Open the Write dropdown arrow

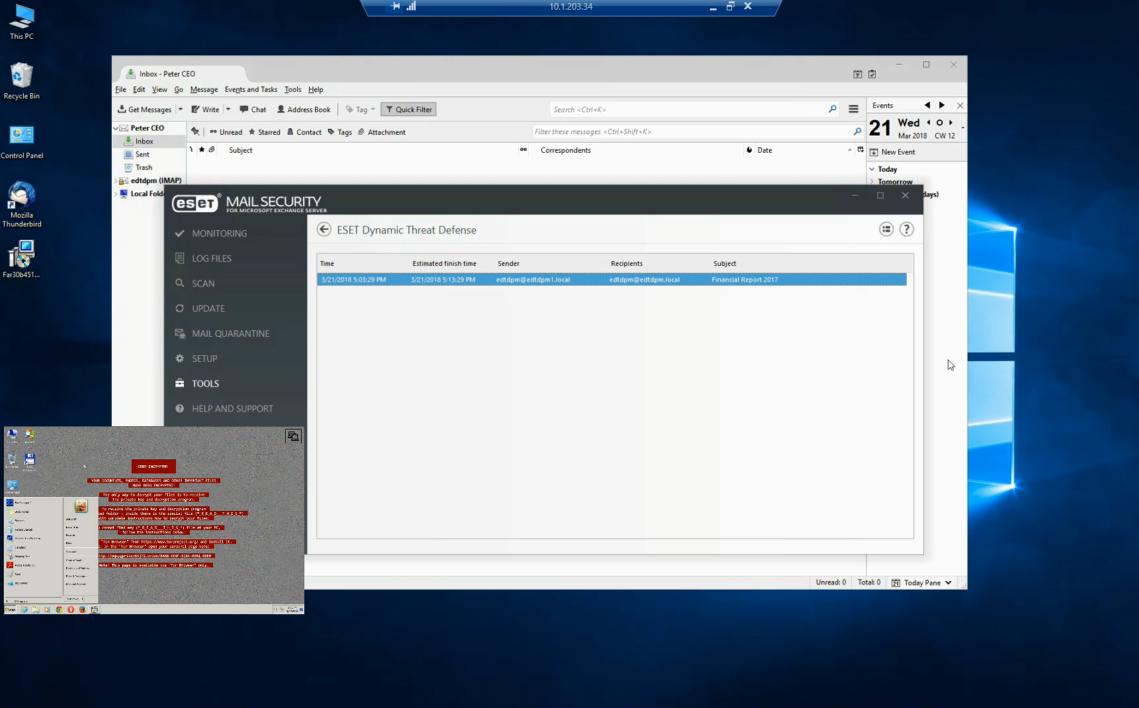[x=228, y=110]
